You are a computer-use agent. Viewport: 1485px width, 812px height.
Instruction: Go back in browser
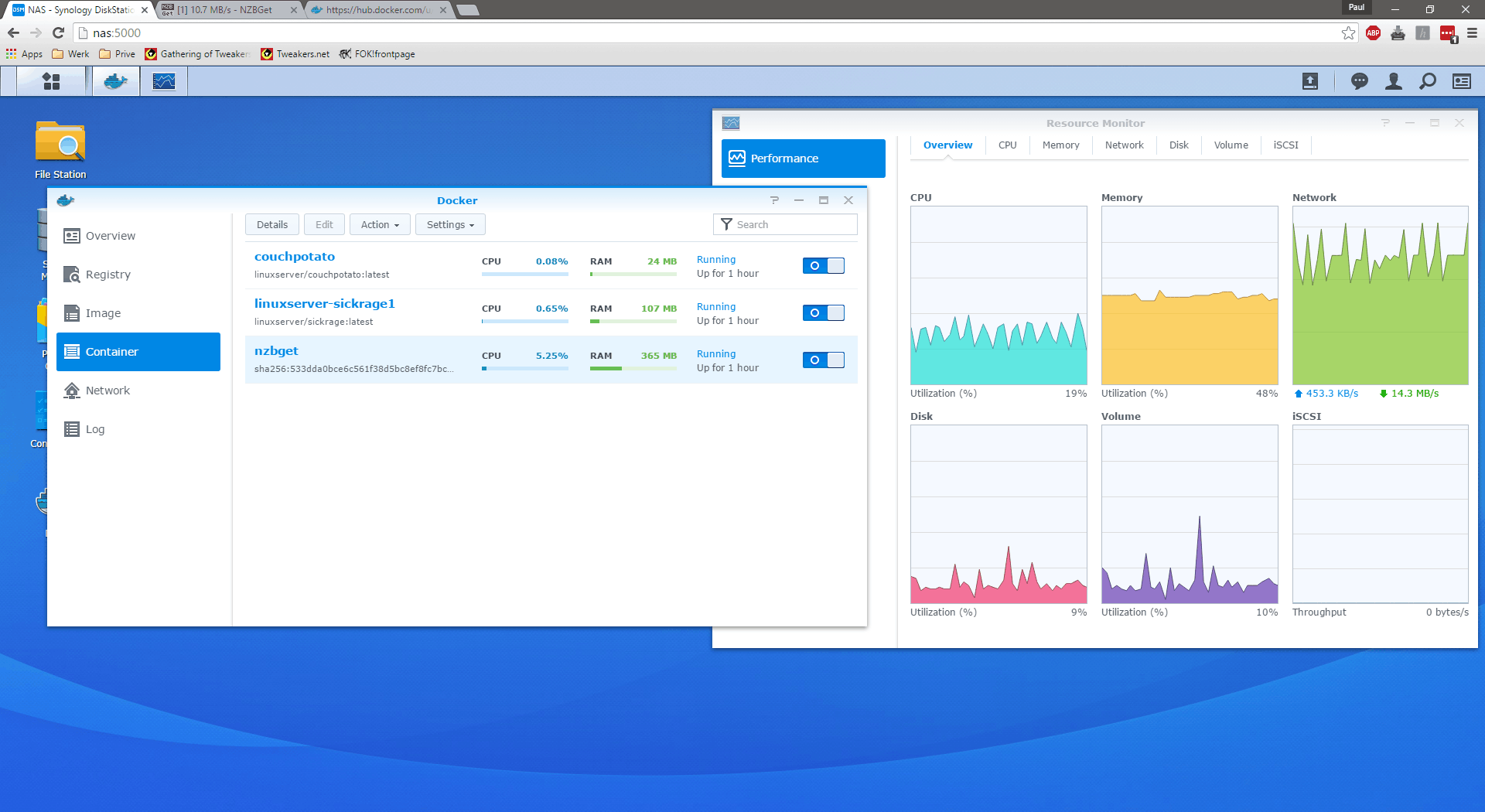click(x=13, y=32)
